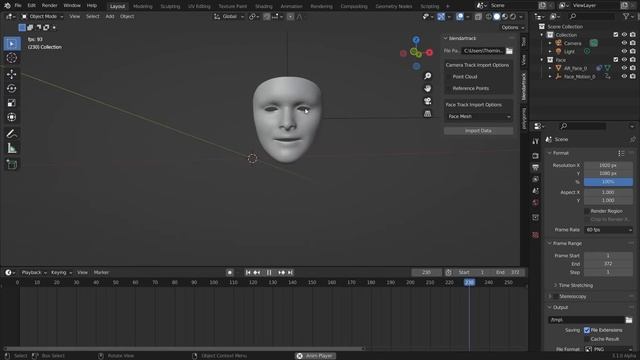Image resolution: width=640 pixels, height=360 pixels.
Task: Open the timeline Playback menu
Action: pos(33,273)
